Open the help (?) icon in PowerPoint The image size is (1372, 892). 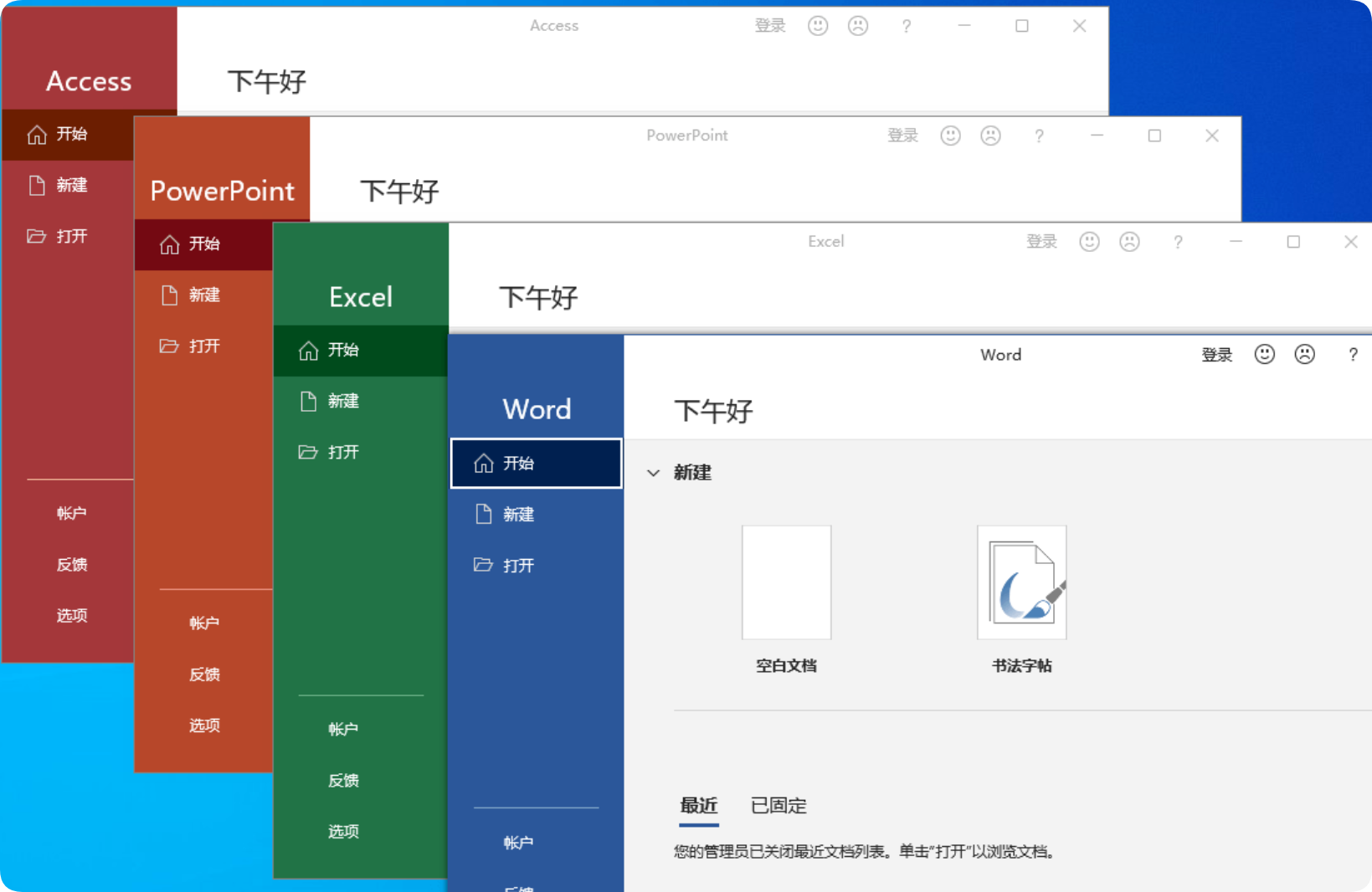[x=1039, y=135]
